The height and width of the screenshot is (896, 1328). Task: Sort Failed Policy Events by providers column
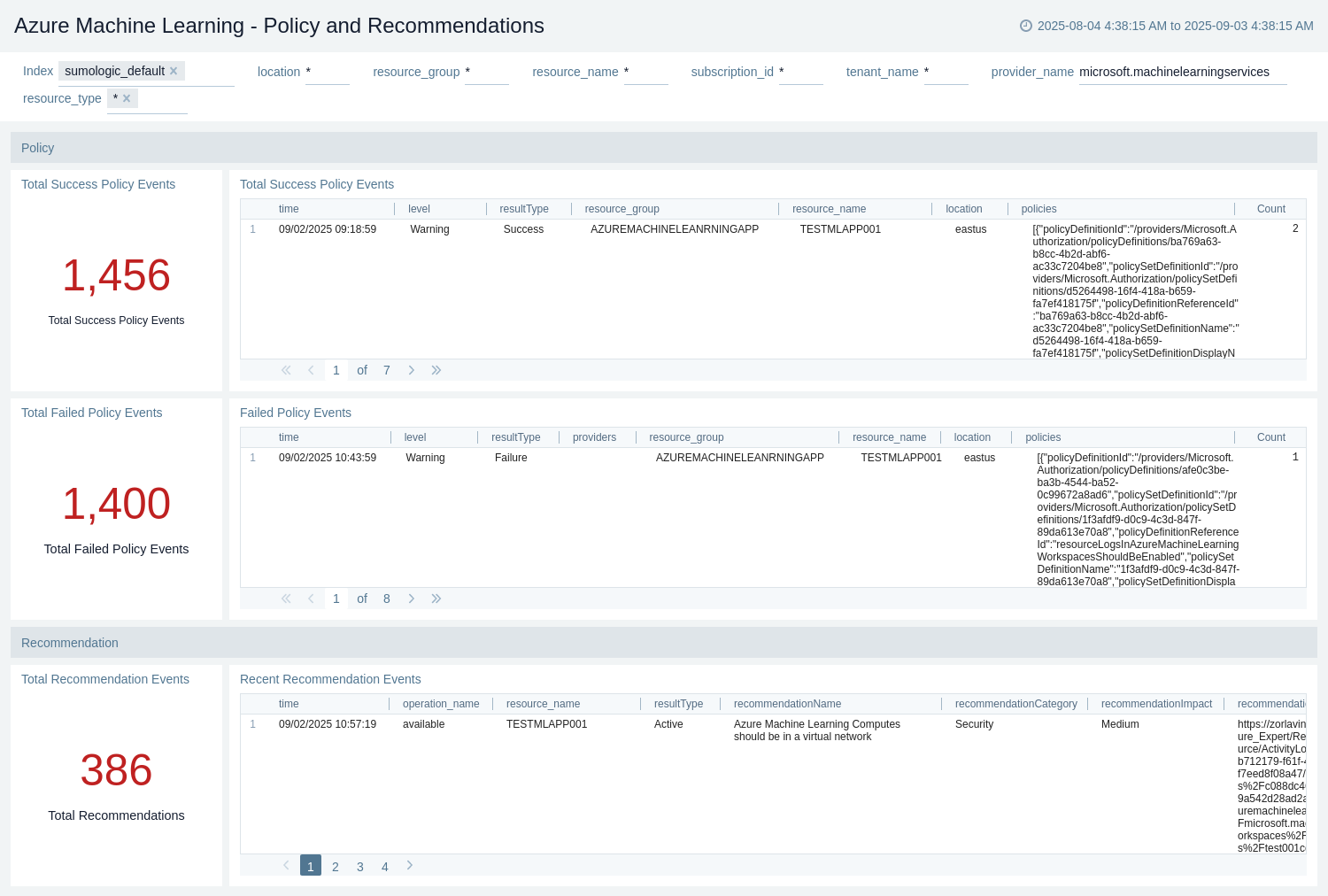coord(594,437)
